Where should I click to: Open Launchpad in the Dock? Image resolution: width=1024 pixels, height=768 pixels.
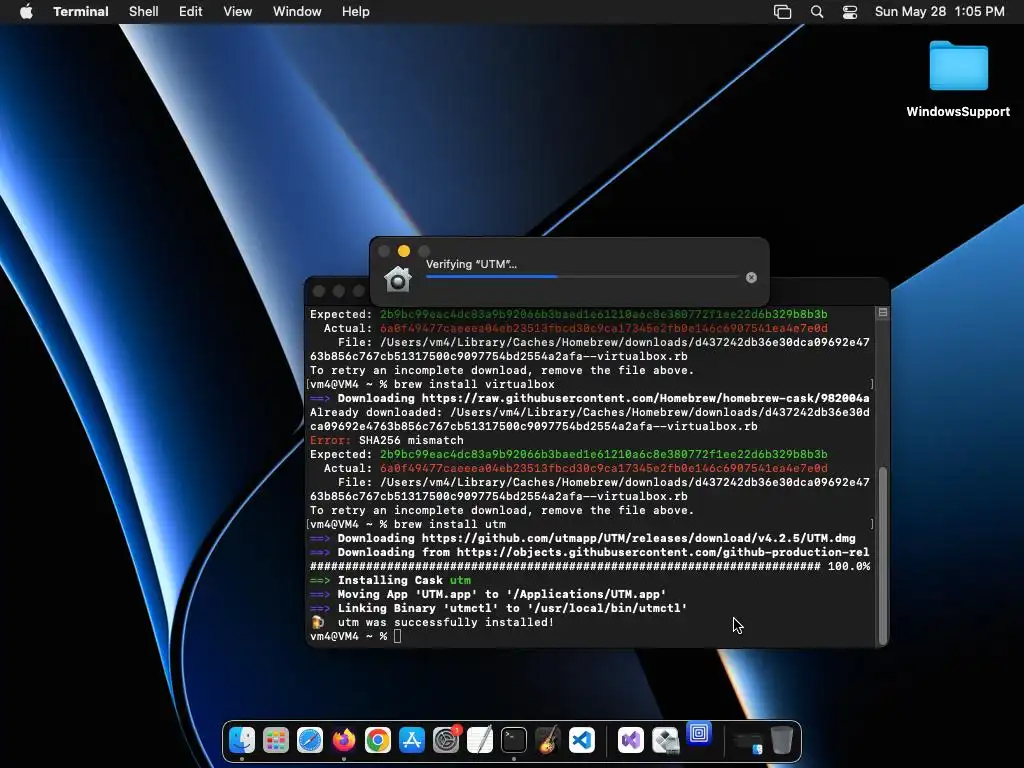276,740
